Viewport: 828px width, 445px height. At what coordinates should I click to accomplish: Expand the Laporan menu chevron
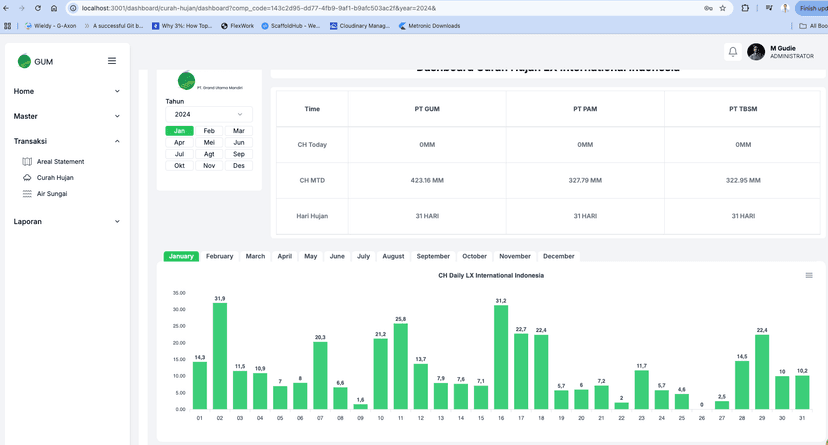point(117,222)
